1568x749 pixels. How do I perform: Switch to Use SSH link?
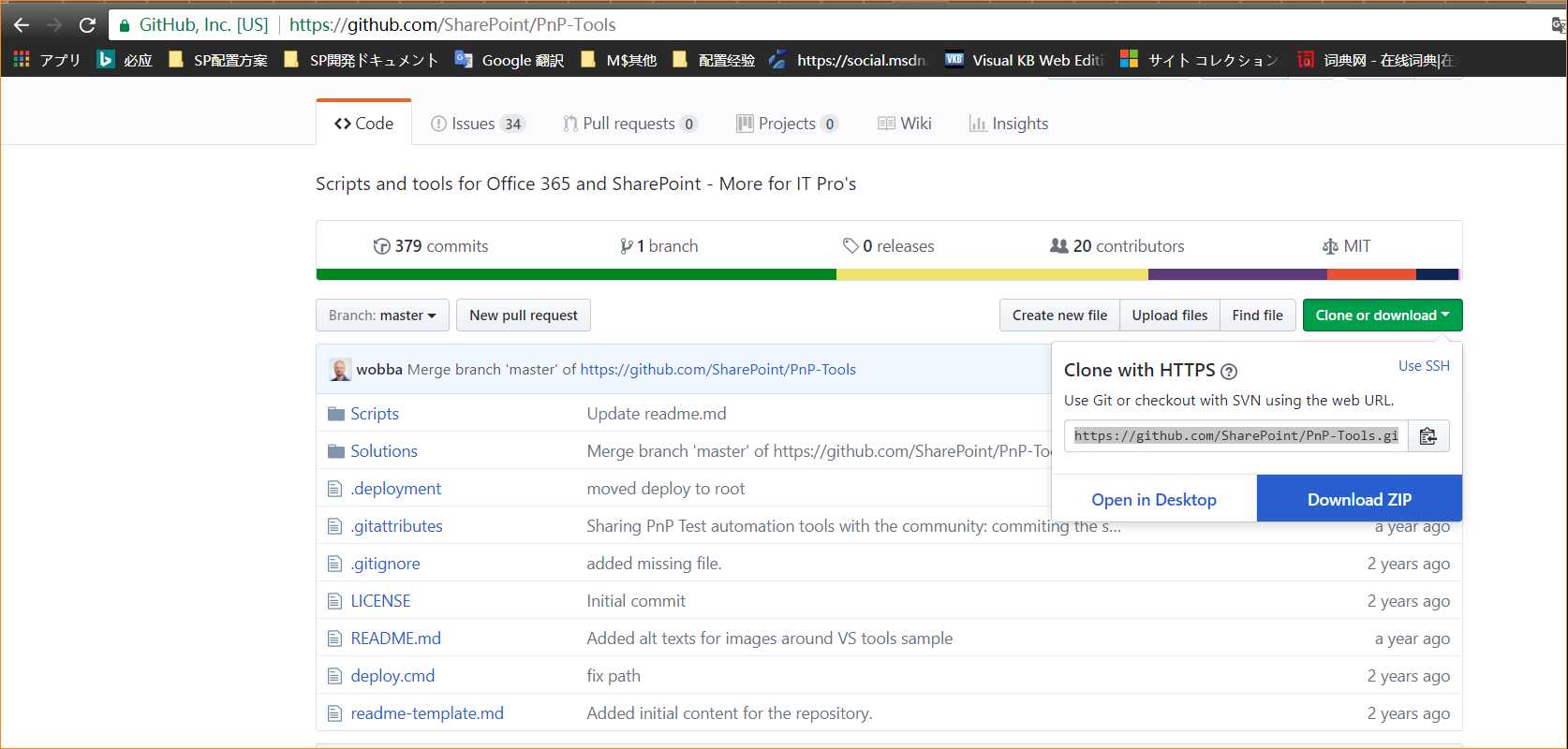tap(1424, 366)
